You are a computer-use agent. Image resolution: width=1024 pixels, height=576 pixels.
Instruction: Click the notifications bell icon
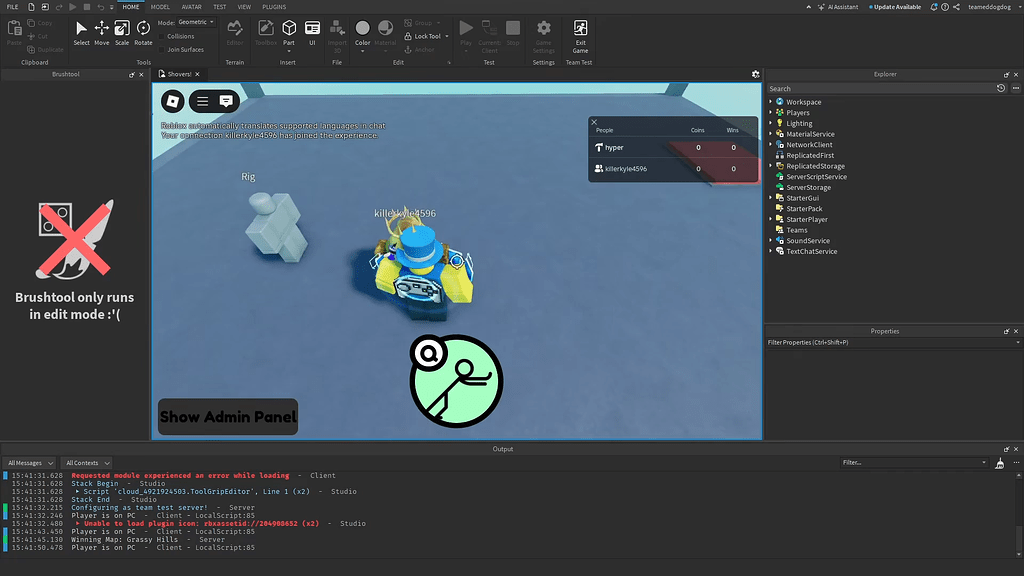pyautogui.click(x=934, y=7)
